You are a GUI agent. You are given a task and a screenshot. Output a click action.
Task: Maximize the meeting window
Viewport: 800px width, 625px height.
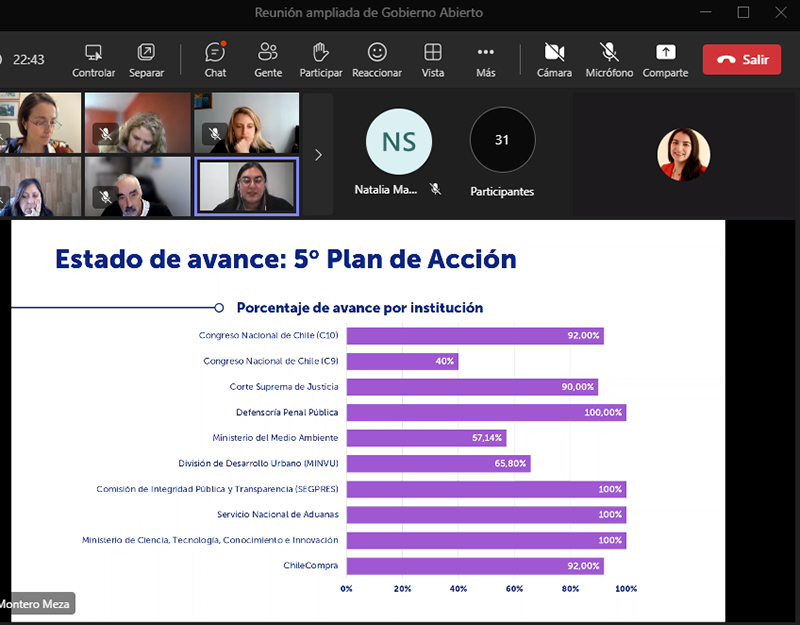[x=743, y=12]
